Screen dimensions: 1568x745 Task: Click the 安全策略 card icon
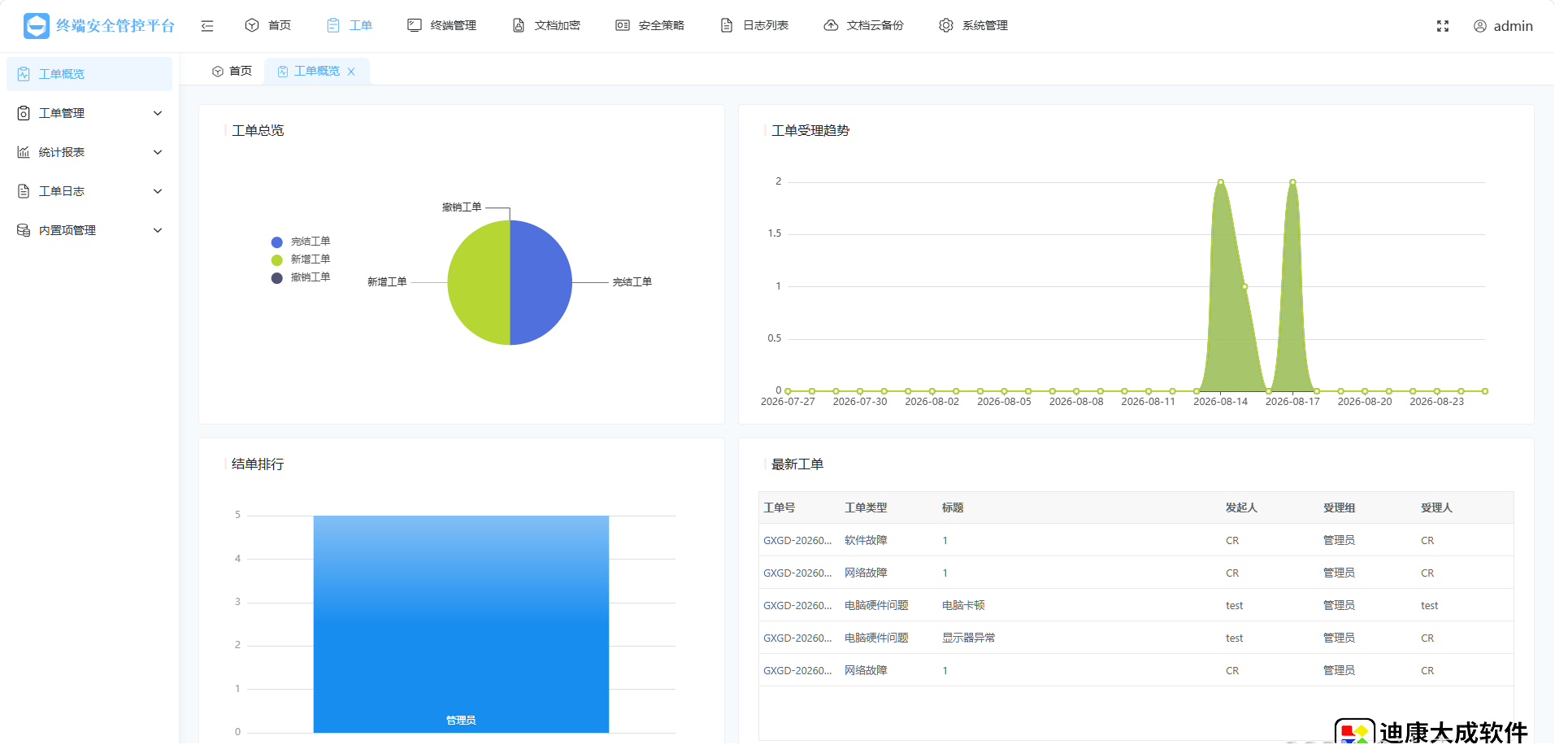coord(623,25)
